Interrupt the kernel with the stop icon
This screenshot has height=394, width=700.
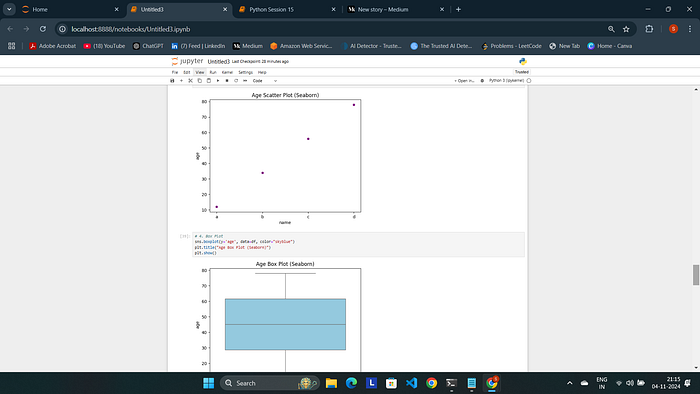point(227,81)
